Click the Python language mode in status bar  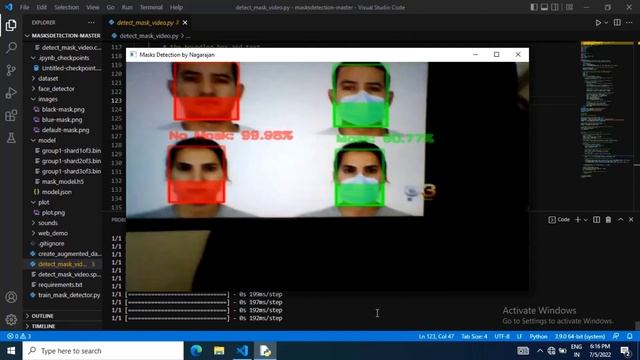point(538,336)
